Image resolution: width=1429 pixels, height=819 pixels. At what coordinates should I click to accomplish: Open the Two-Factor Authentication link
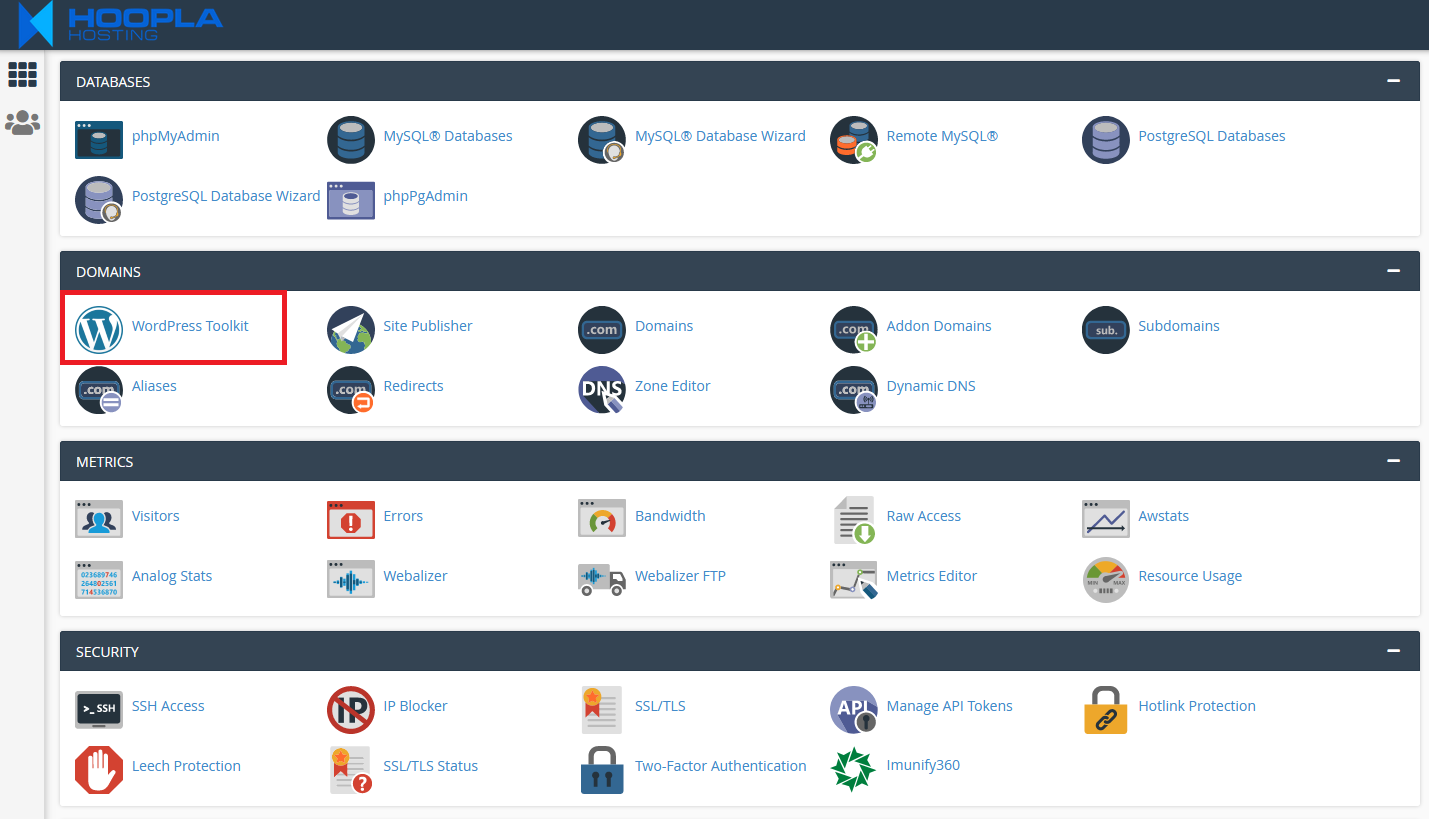click(720, 766)
